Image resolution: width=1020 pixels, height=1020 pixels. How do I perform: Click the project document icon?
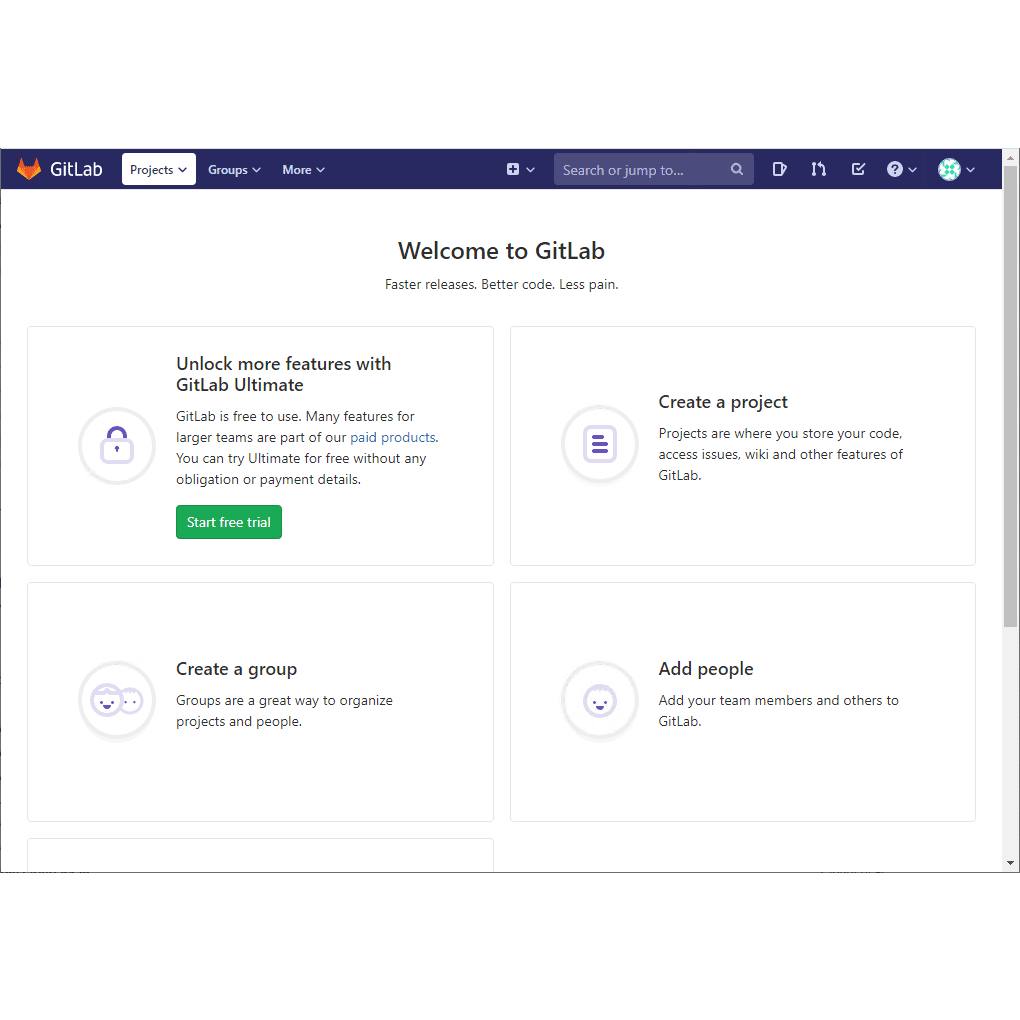click(600, 444)
